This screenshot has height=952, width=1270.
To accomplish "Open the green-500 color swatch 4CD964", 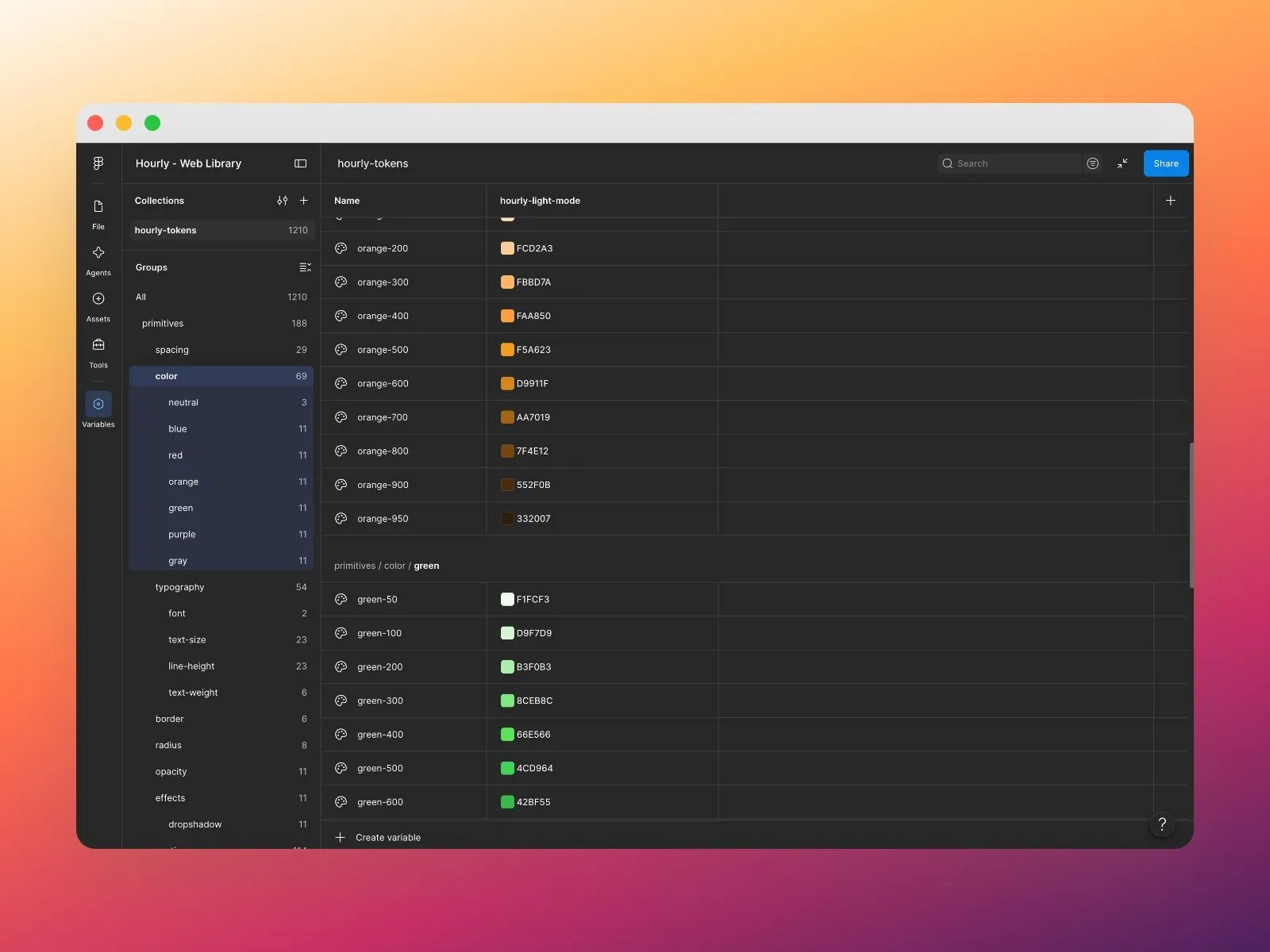I will coord(507,768).
